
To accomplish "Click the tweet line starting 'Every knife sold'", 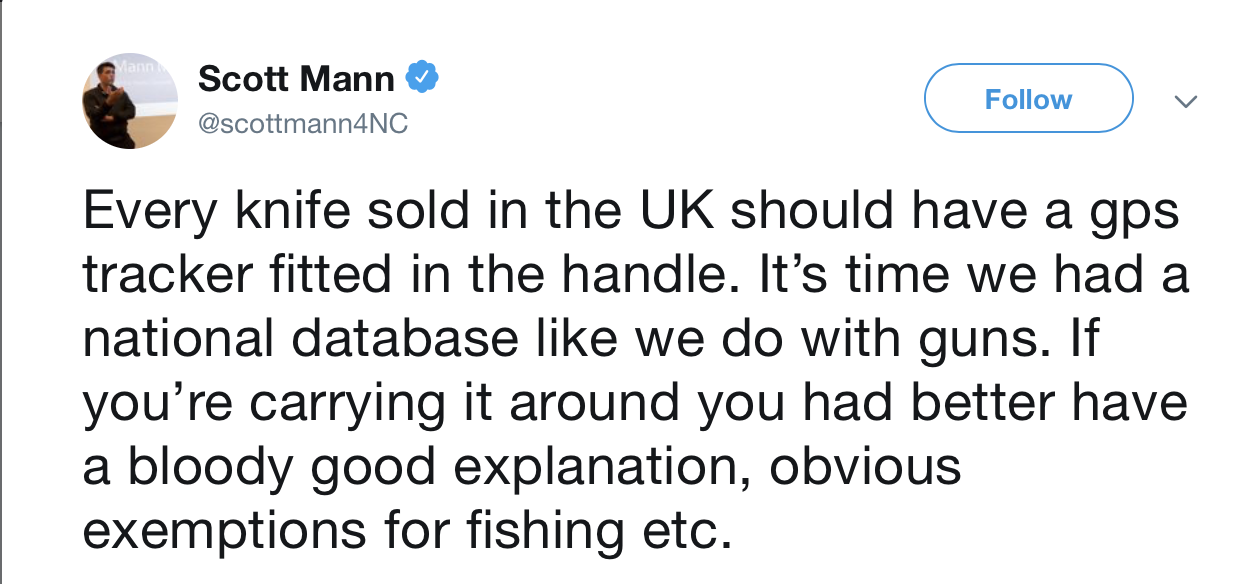I will point(630,211).
